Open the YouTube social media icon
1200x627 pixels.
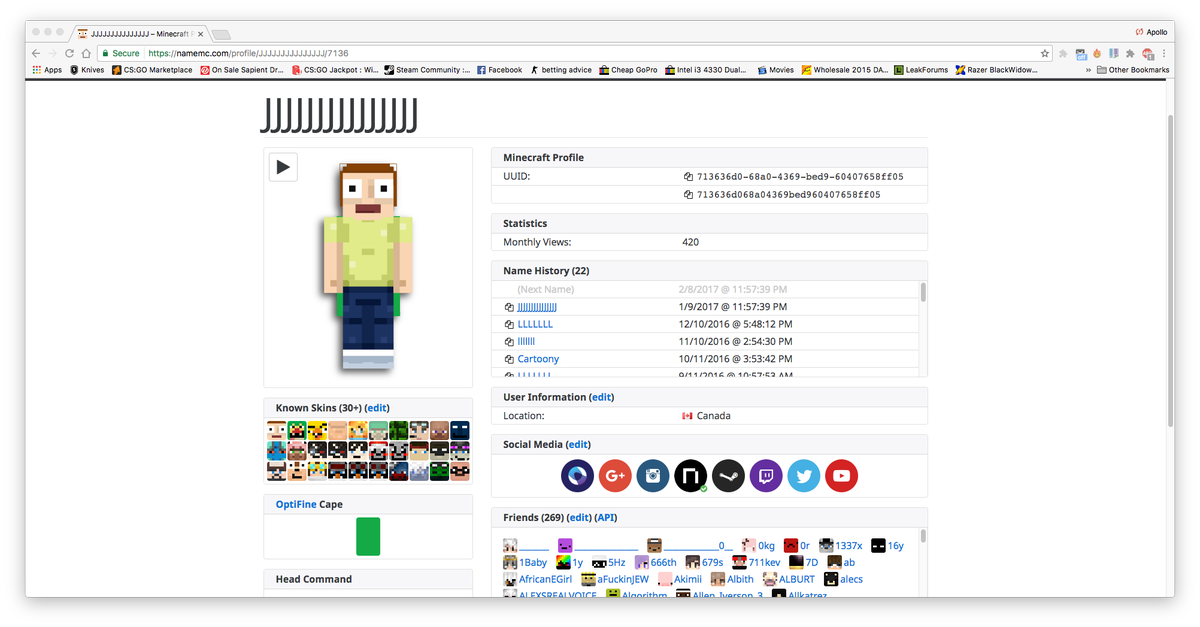(841, 476)
